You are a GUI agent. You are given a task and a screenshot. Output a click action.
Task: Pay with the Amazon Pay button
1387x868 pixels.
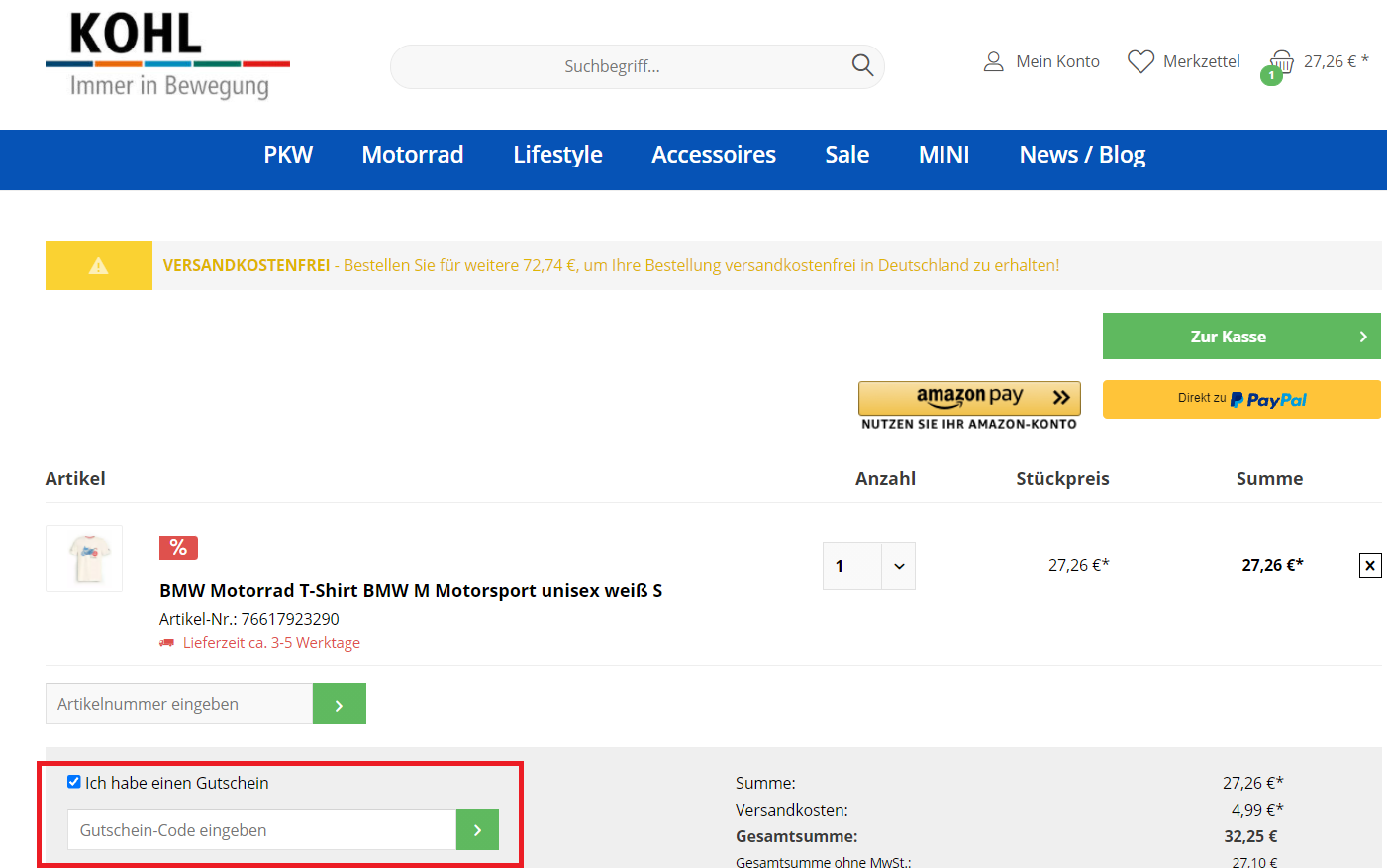(x=969, y=398)
